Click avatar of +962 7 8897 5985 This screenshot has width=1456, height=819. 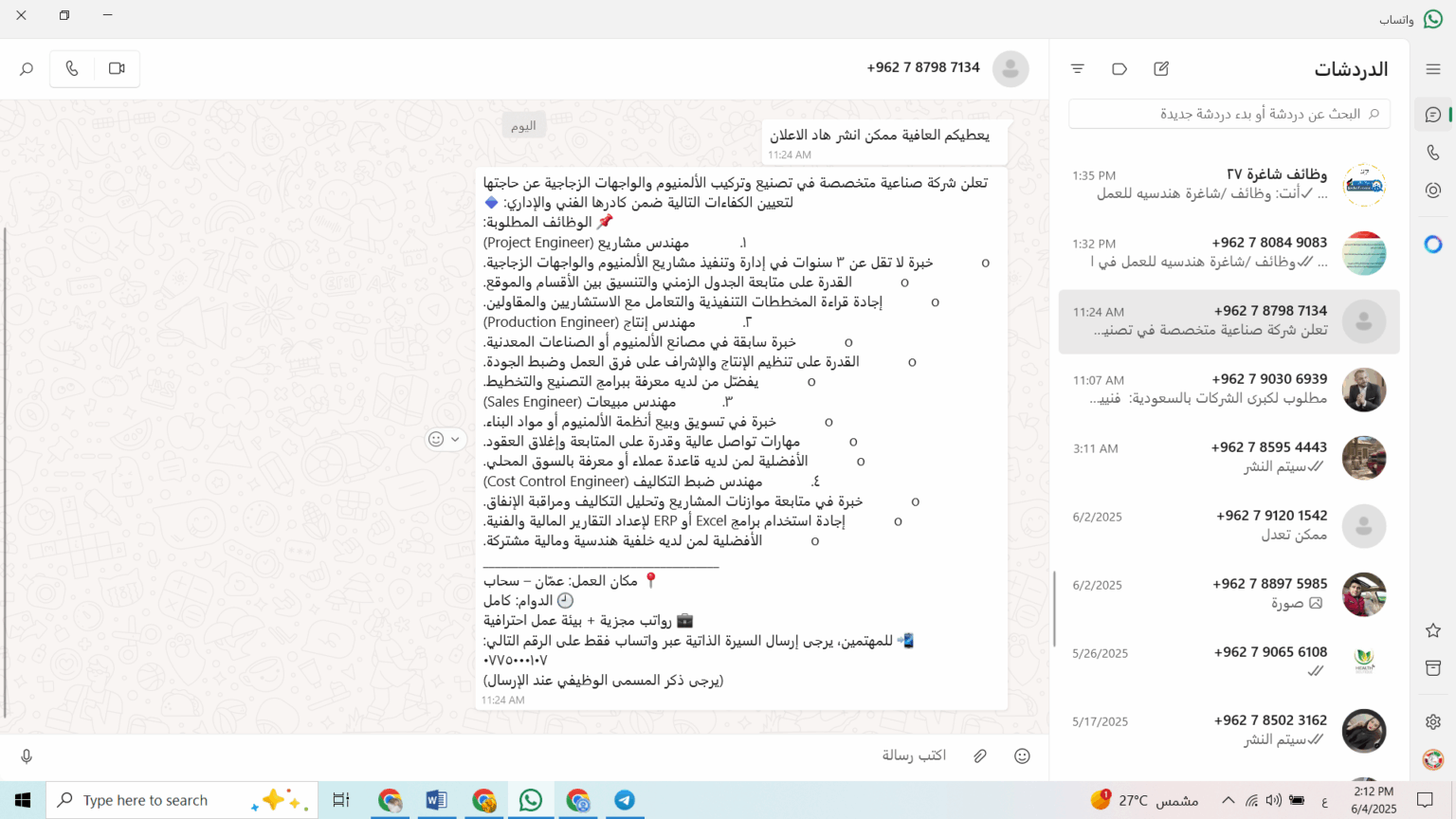tap(1364, 594)
